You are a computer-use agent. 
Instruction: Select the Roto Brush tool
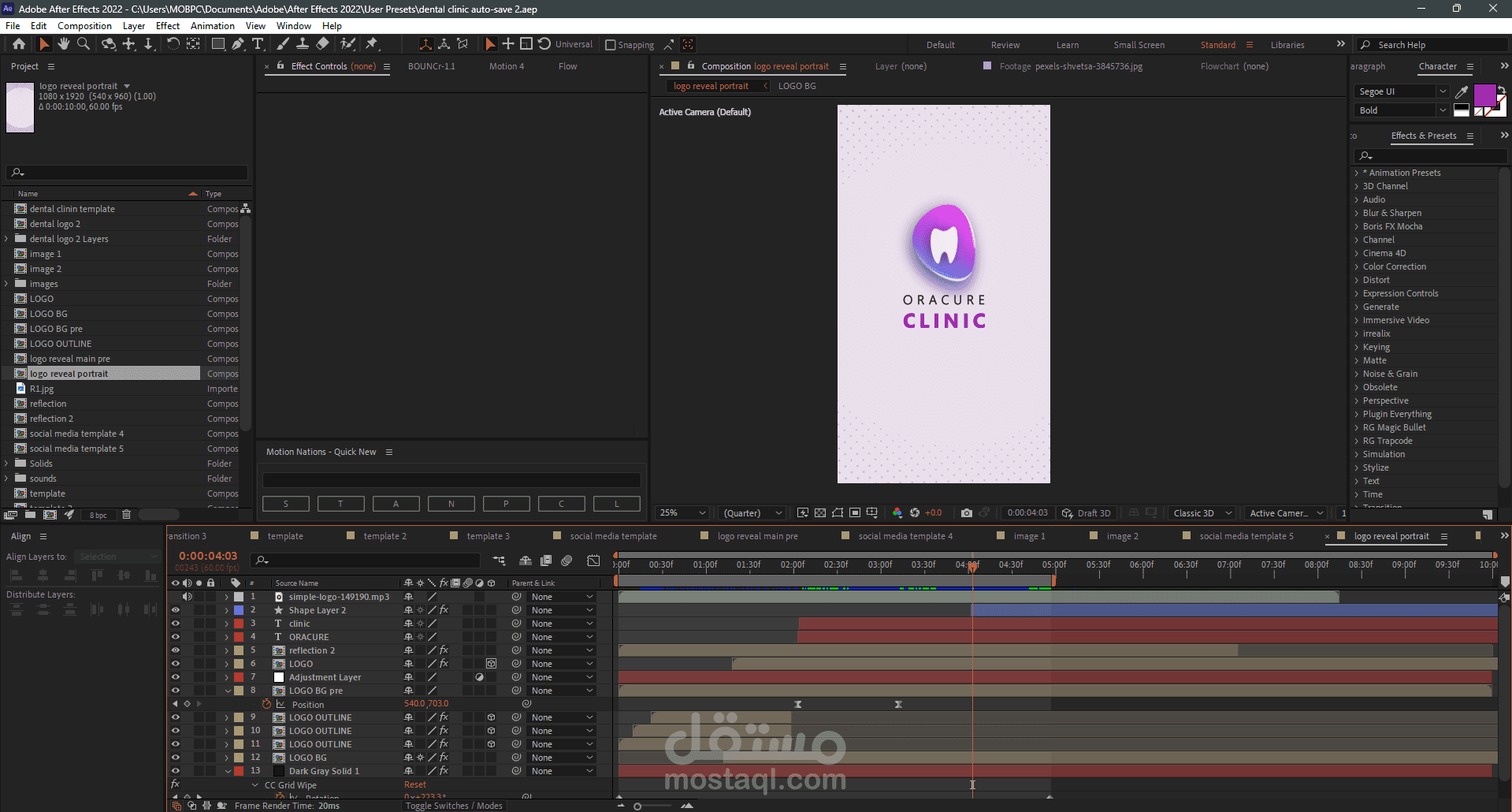pos(347,44)
